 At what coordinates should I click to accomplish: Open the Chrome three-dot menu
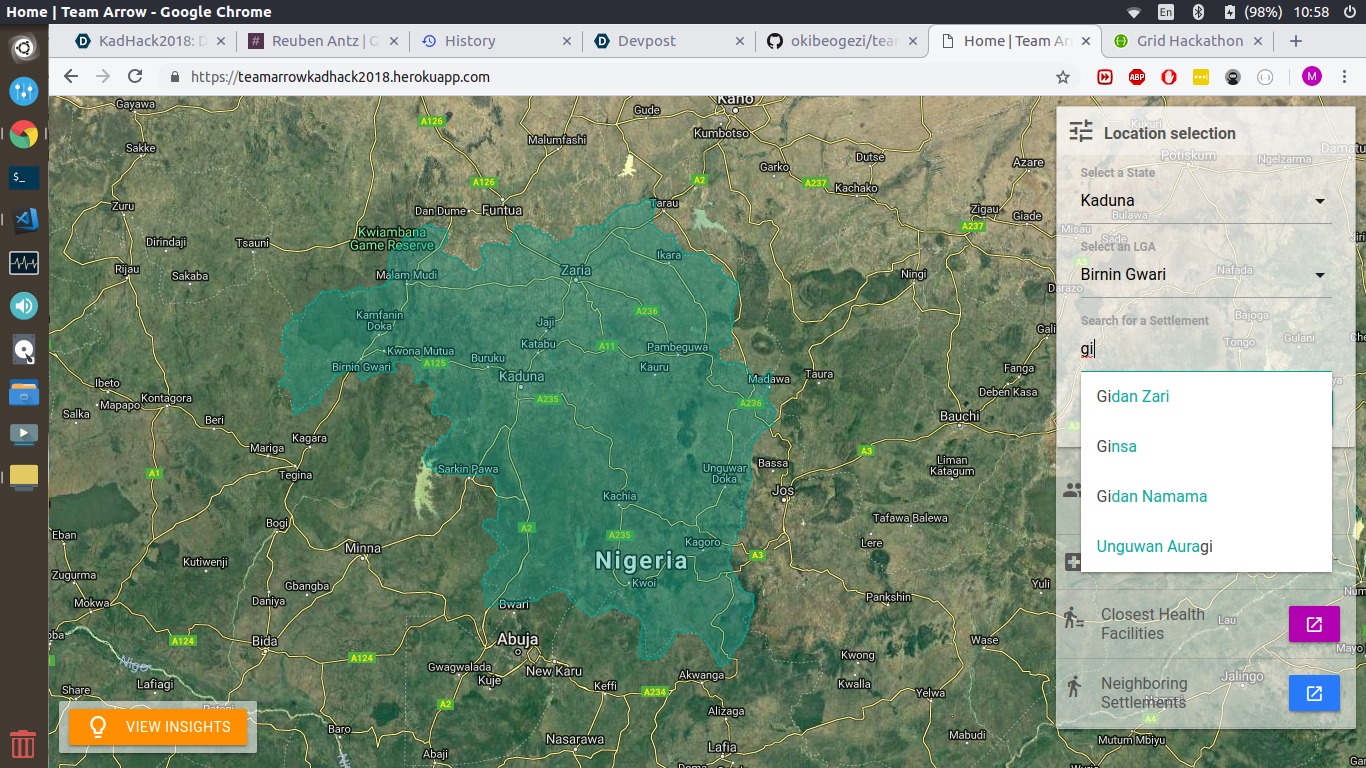point(1344,77)
